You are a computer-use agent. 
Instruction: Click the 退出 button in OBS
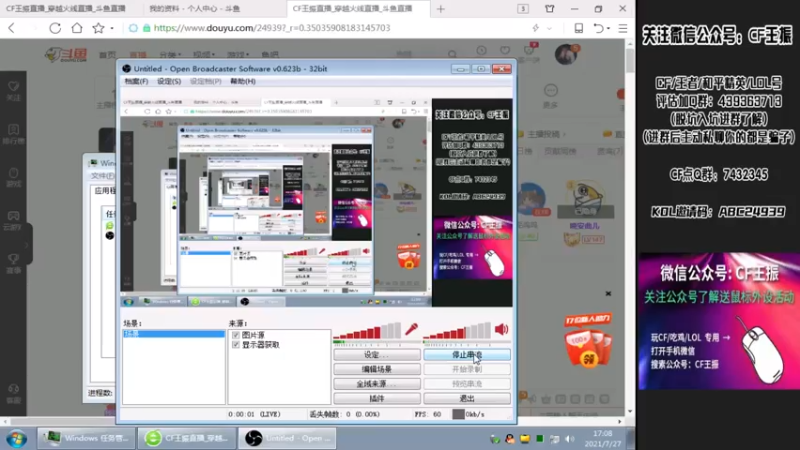click(467, 398)
